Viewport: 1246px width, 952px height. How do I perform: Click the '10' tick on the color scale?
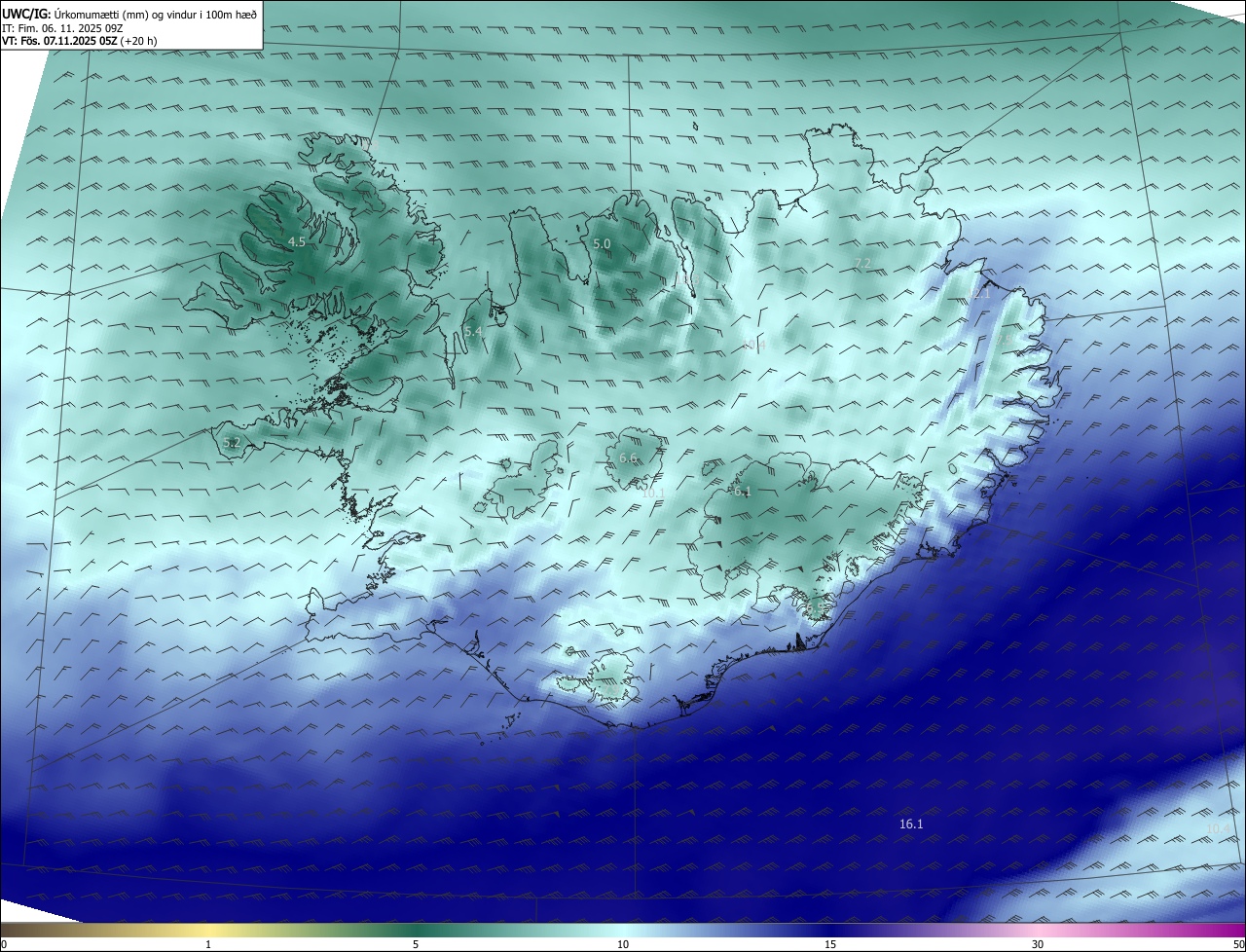[623, 944]
